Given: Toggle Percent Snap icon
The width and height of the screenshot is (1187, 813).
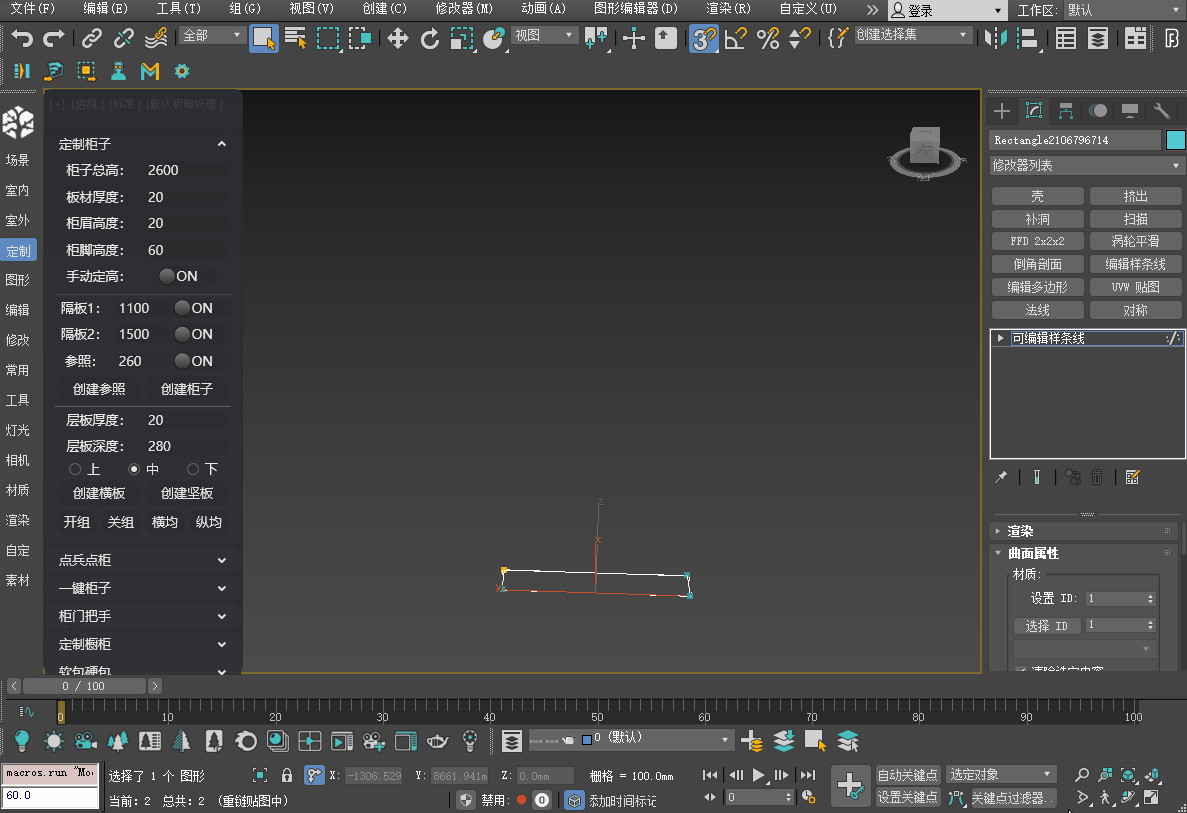Looking at the screenshot, I should pyautogui.click(x=768, y=38).
